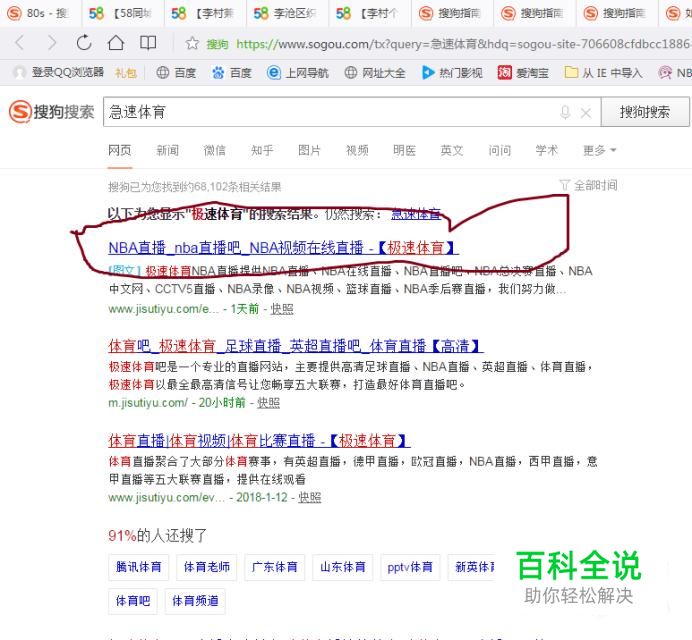Open the 从 IE 中导入 bookmark folder

[x=603, y=72]
